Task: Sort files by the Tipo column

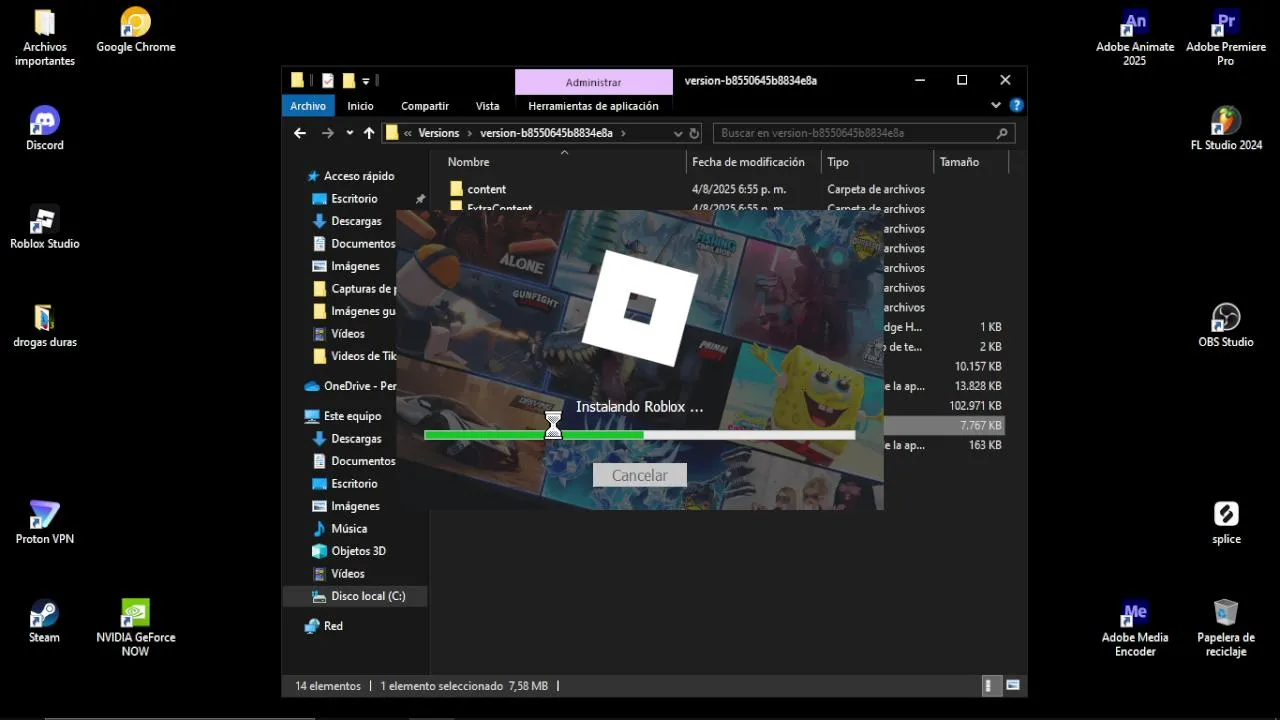Action: click(x=838, y=162)
